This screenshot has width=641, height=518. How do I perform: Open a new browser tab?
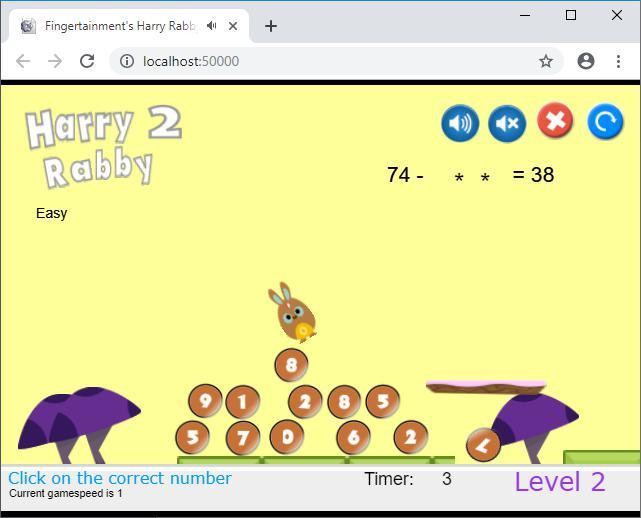click(x=271, y=26)
